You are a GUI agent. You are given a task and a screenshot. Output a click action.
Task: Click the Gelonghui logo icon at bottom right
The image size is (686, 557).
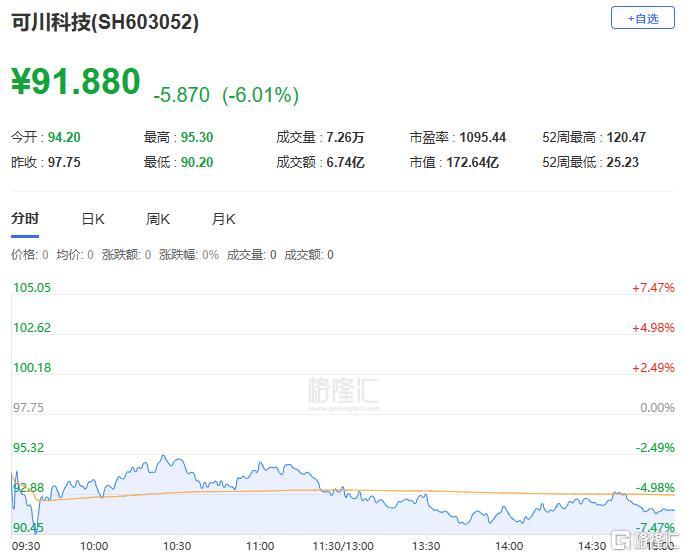click(621, 541)
